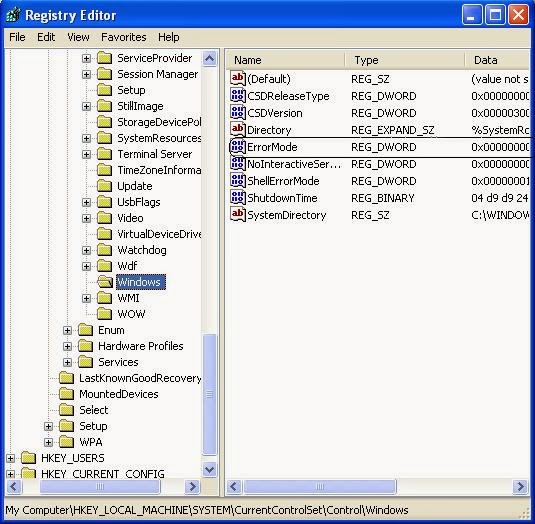This screenshot has height=524, width=535.
Task: Select the StorageDevicePolicies key label
Action: [159, 122]
